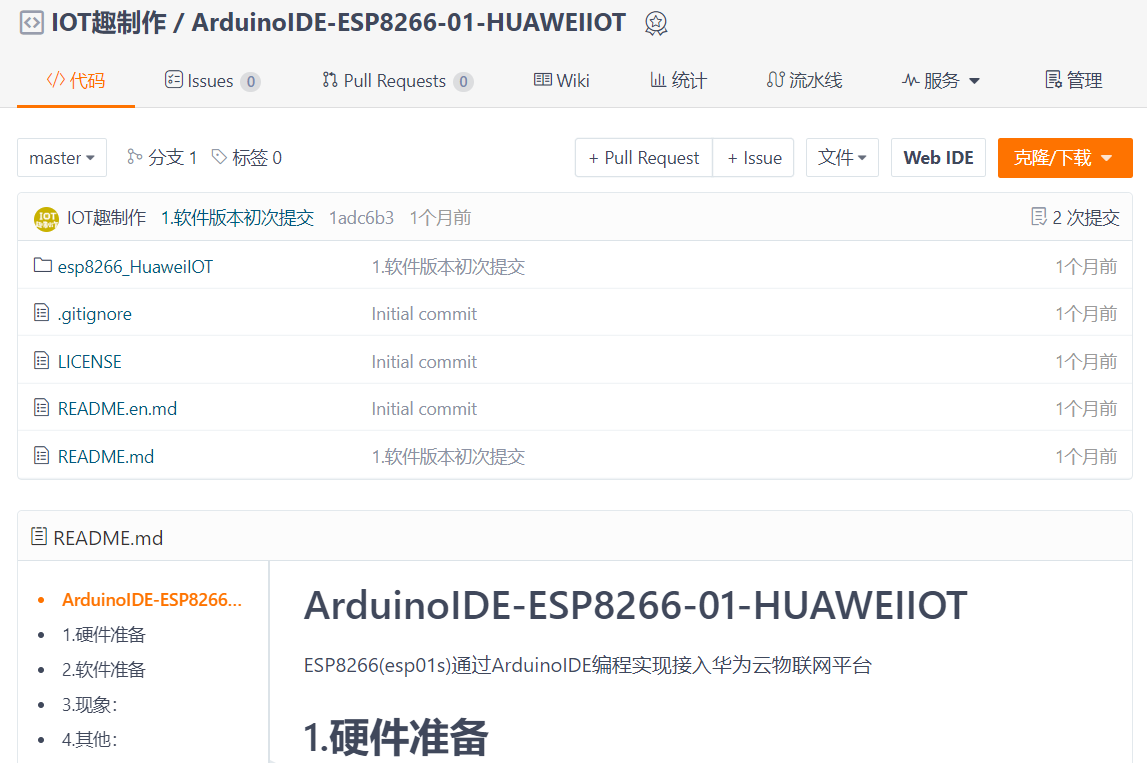Open the Issues tab
The image size is (1147, 763).
point(212,80)
